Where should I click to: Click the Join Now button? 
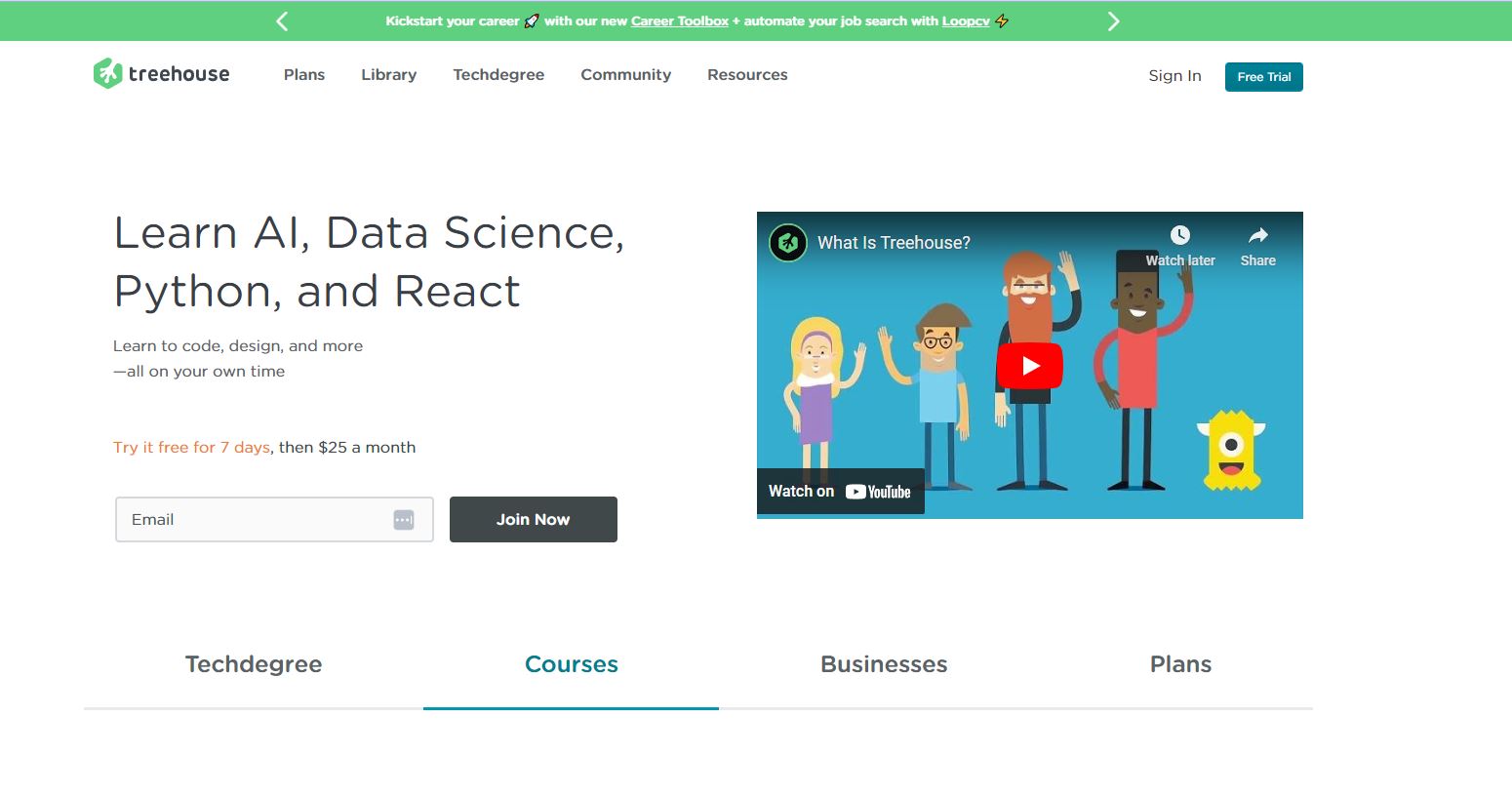(534, 520)
